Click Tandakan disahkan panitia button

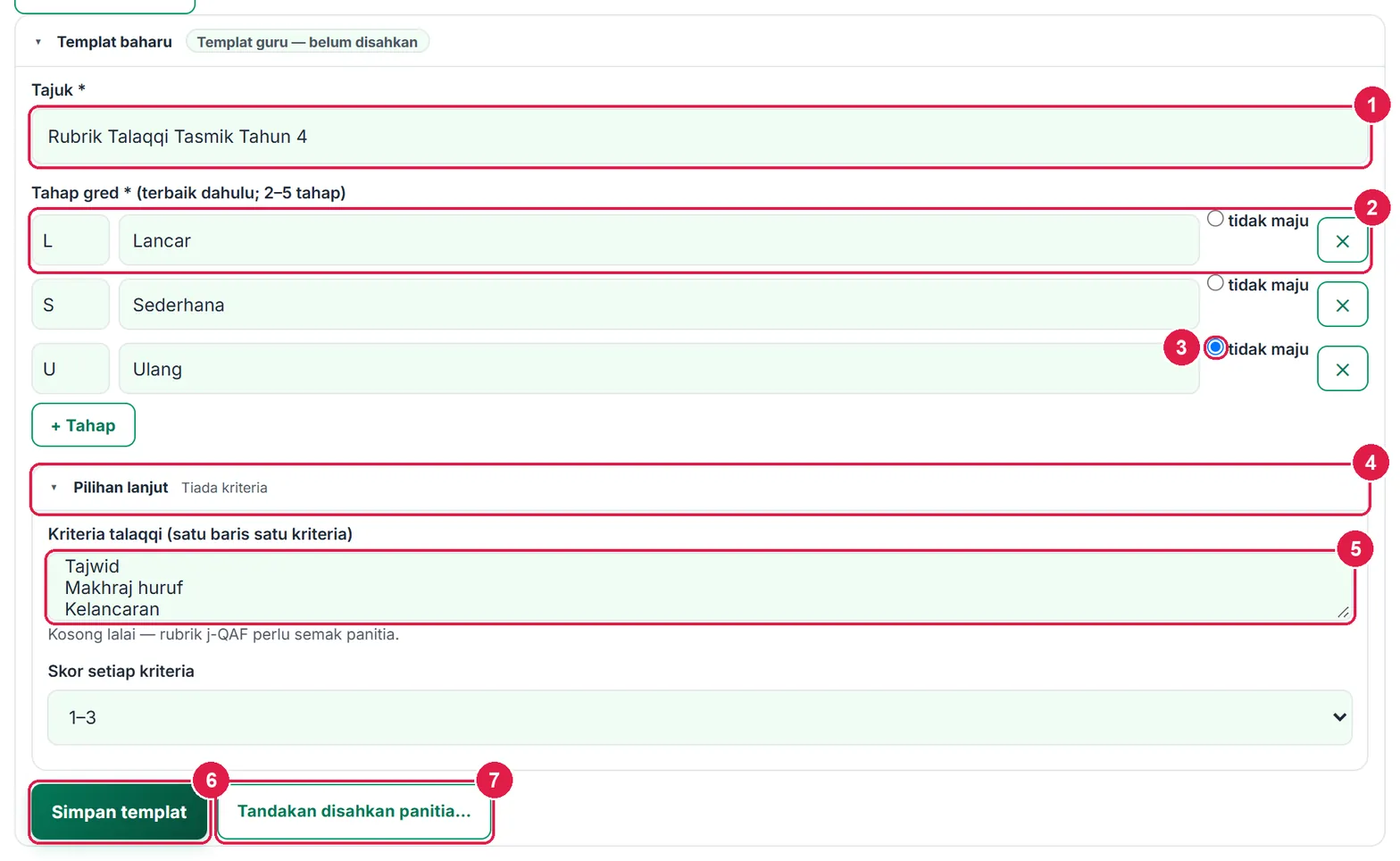click(354, 812)
